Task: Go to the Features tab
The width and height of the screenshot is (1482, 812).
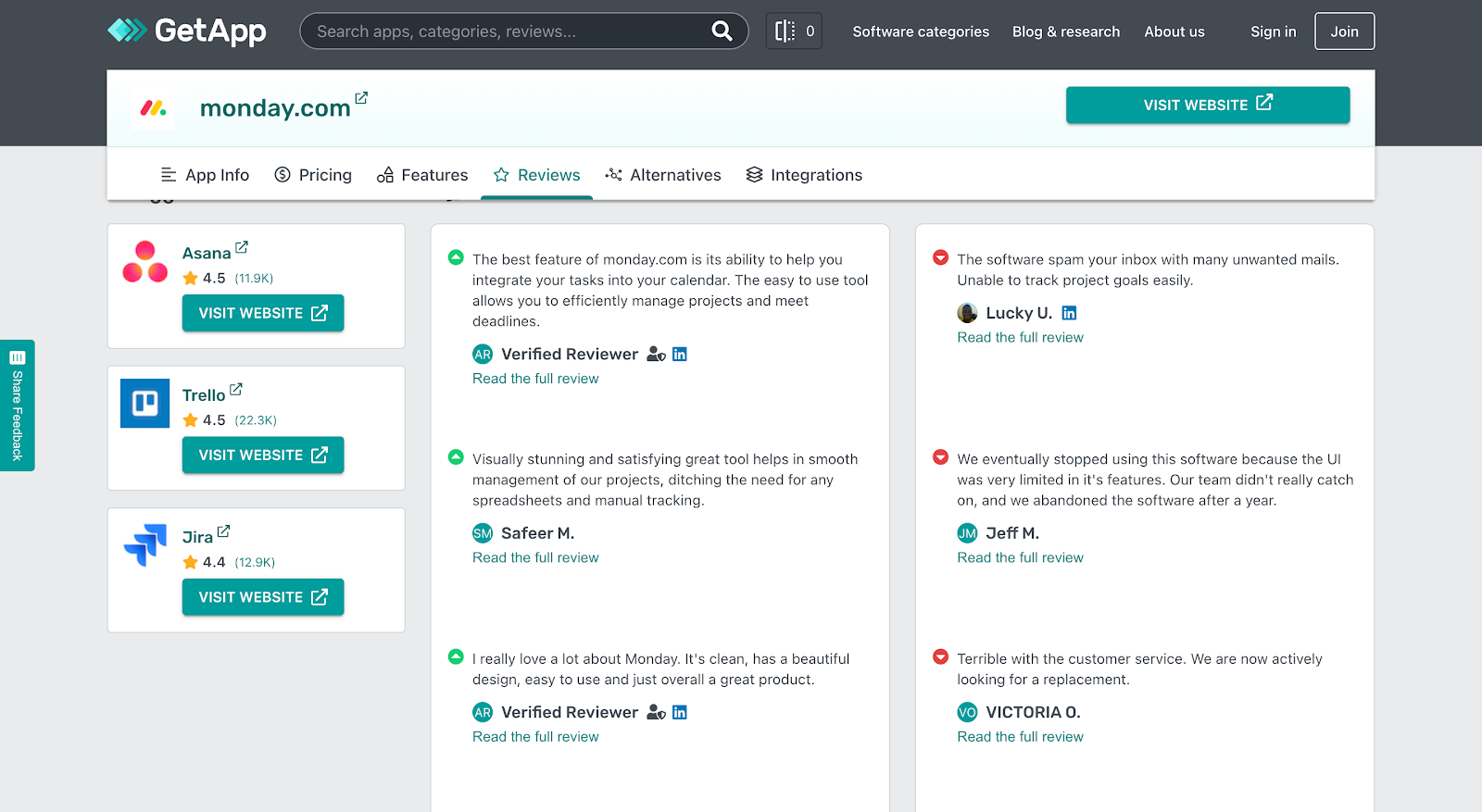Action: pyautogui.click(x=422, y=175)
